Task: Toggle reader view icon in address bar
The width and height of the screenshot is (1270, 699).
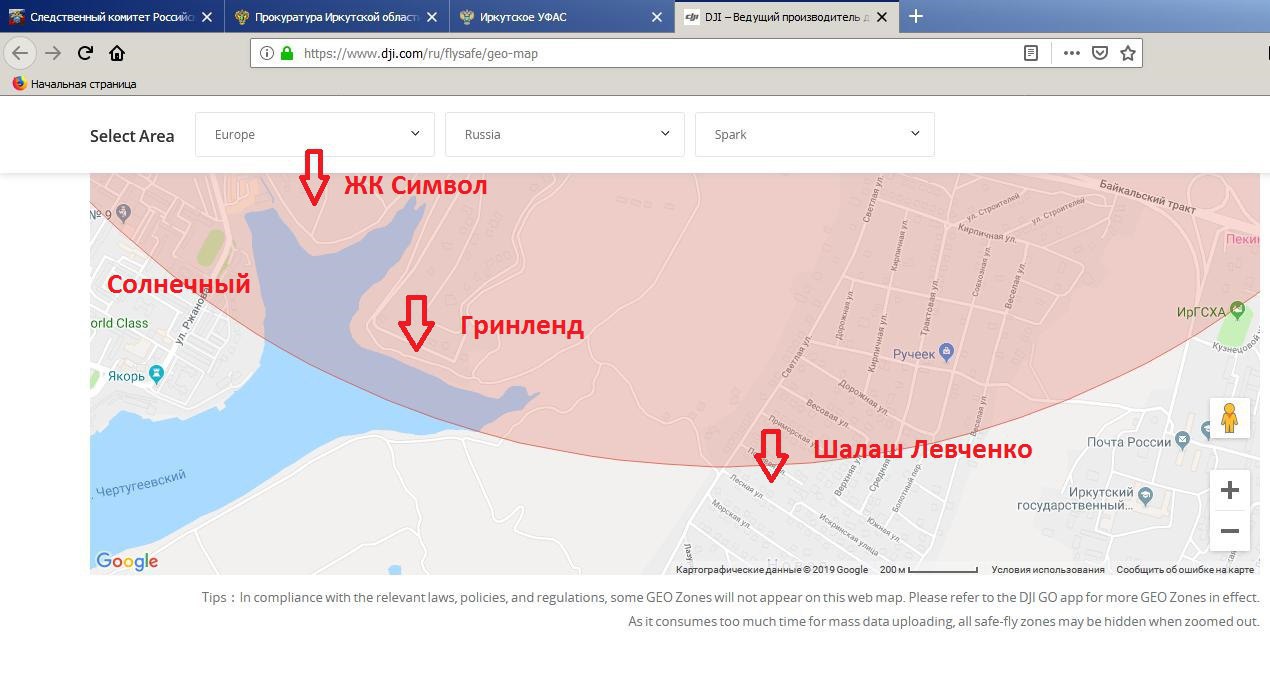Action: [1031, 53]
